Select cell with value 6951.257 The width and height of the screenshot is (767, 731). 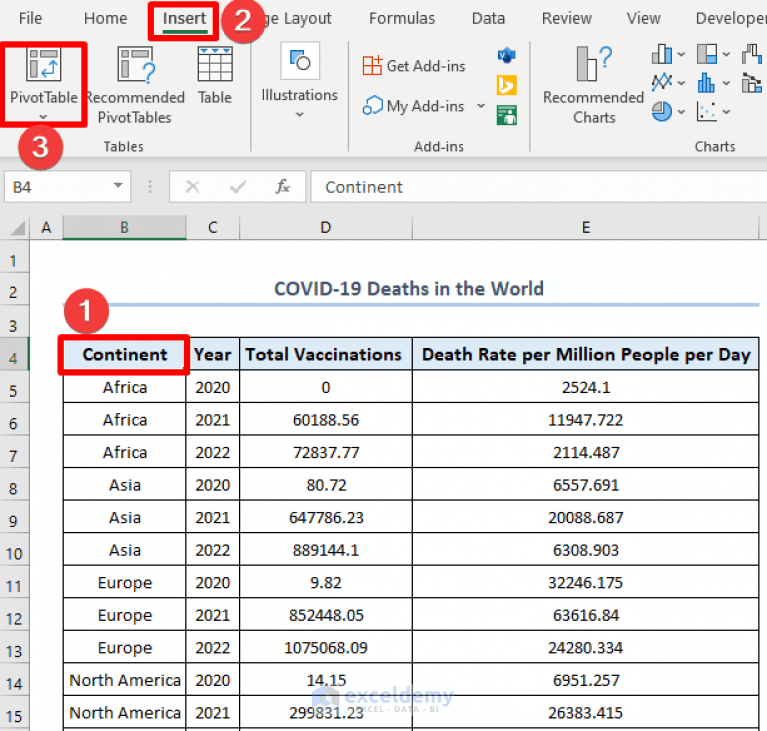pyautogui.click(x=586, y=680)
